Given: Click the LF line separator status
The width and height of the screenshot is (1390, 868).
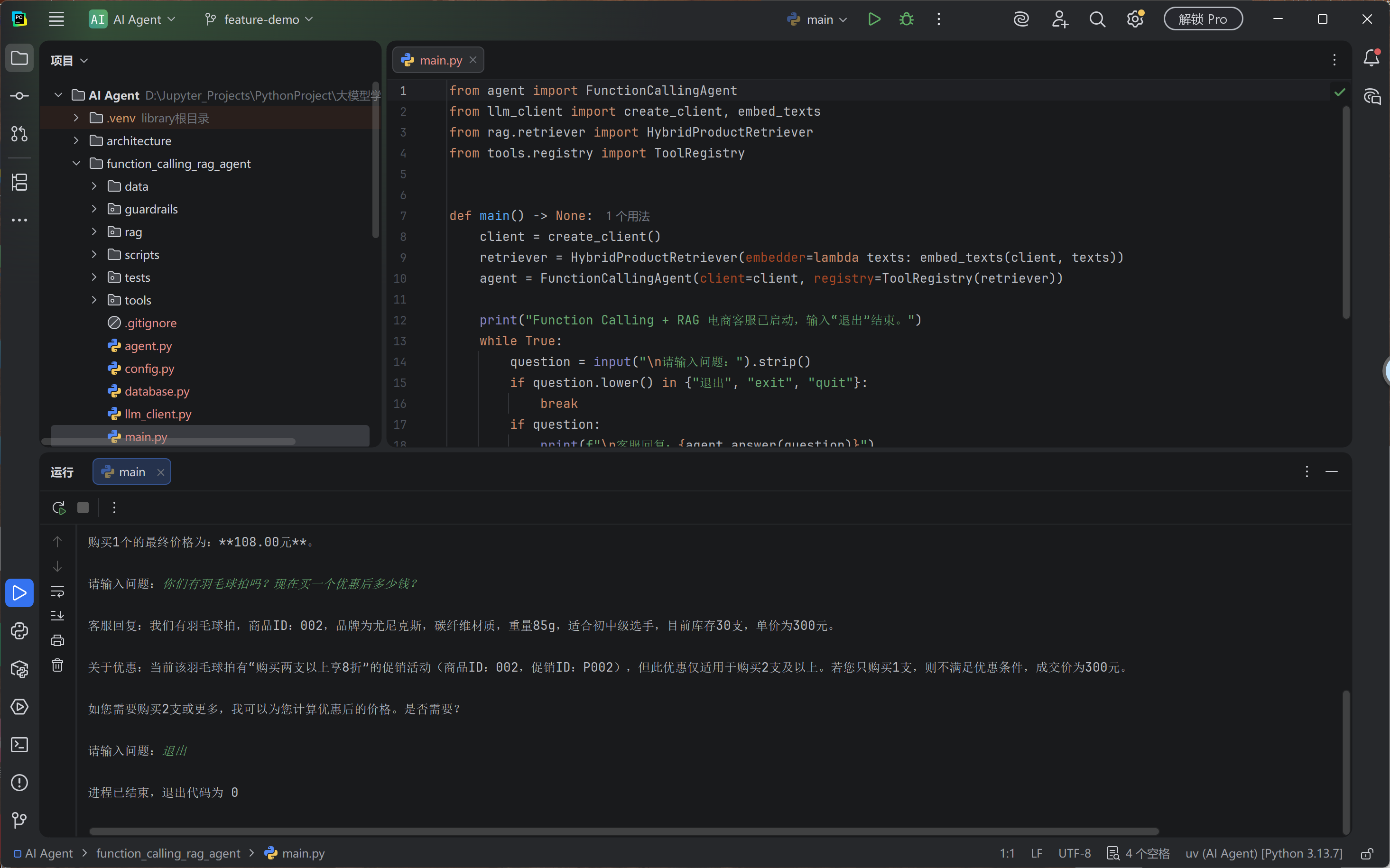Looking at the screenshot, I should (x=1036, y=854).
